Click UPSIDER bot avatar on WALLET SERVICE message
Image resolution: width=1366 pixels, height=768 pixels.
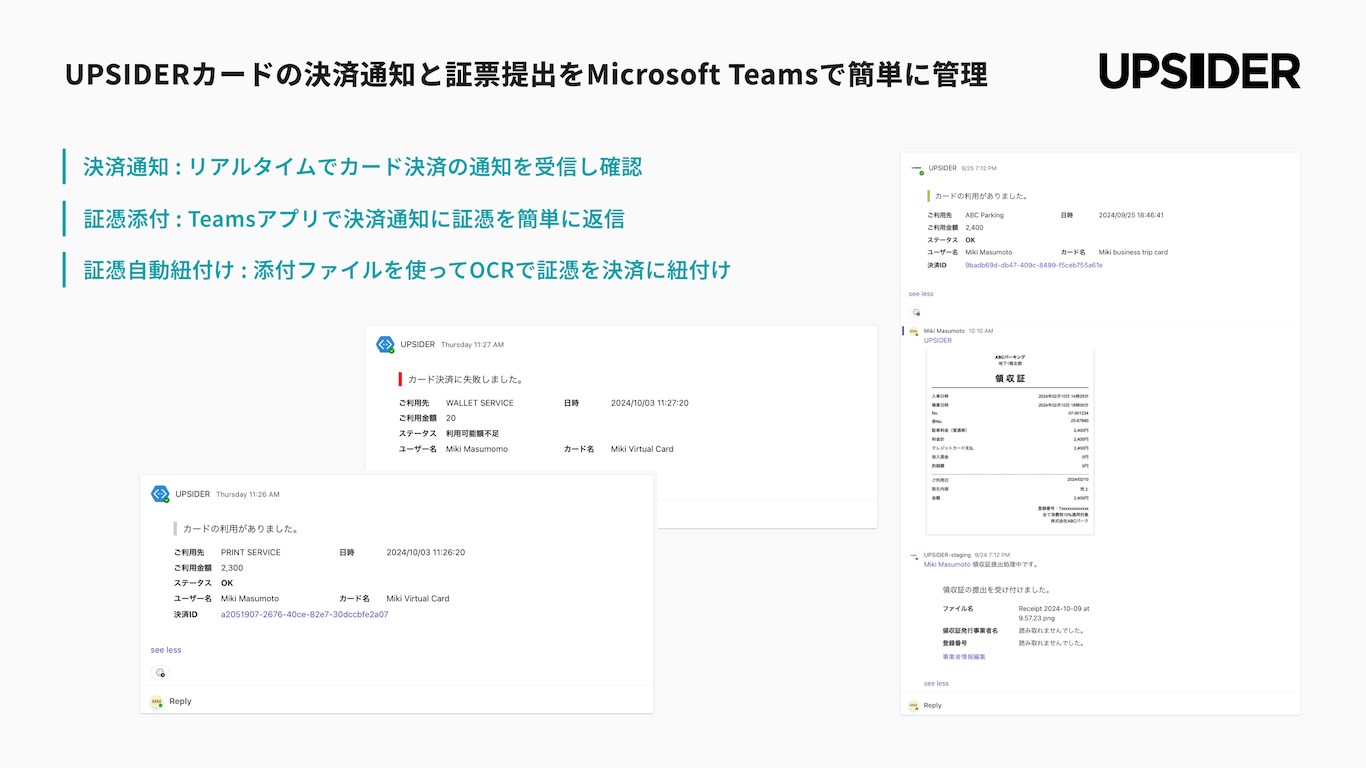pos(385,344)
